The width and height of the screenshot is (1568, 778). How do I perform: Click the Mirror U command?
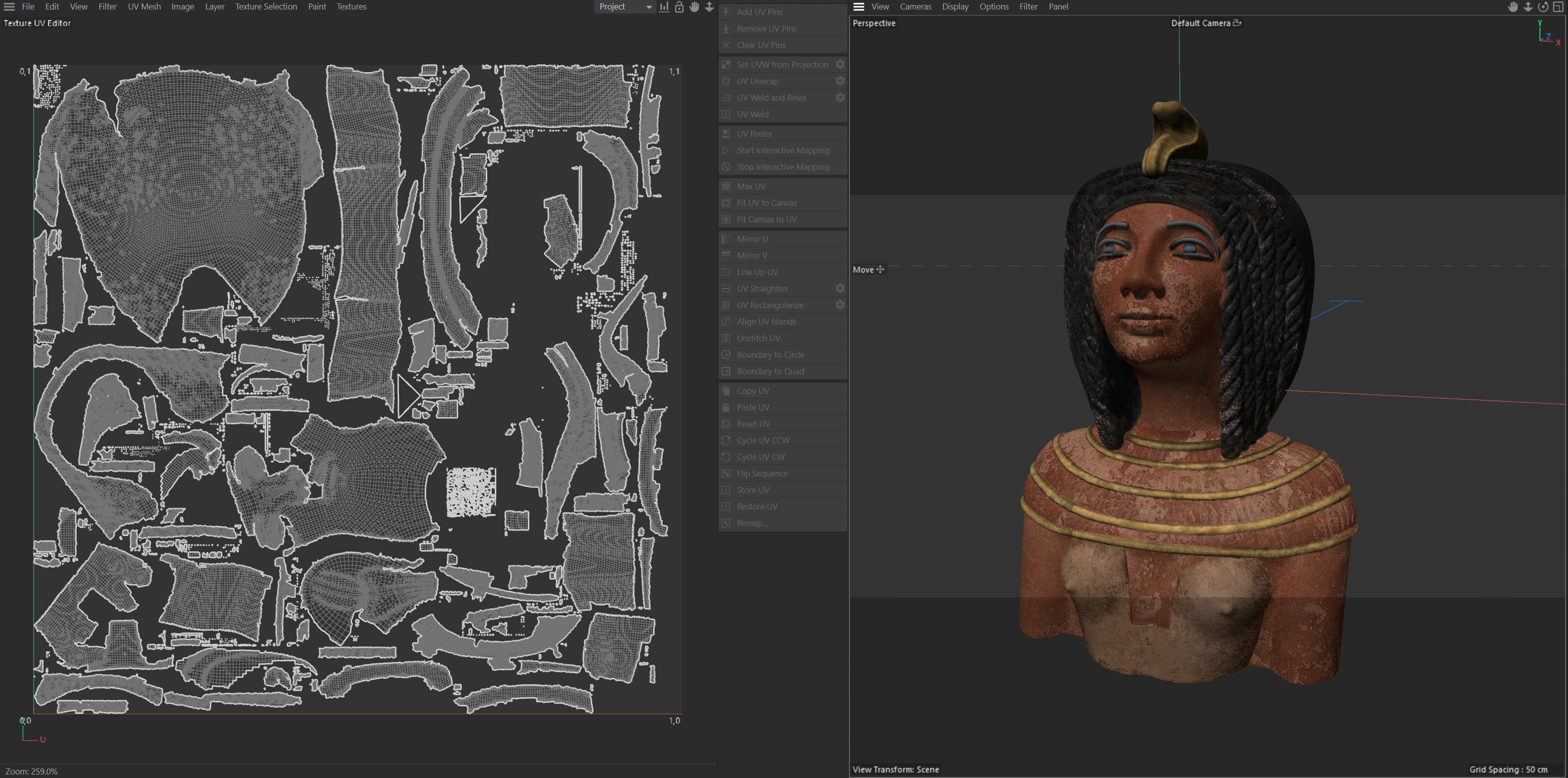click(752, 238)
